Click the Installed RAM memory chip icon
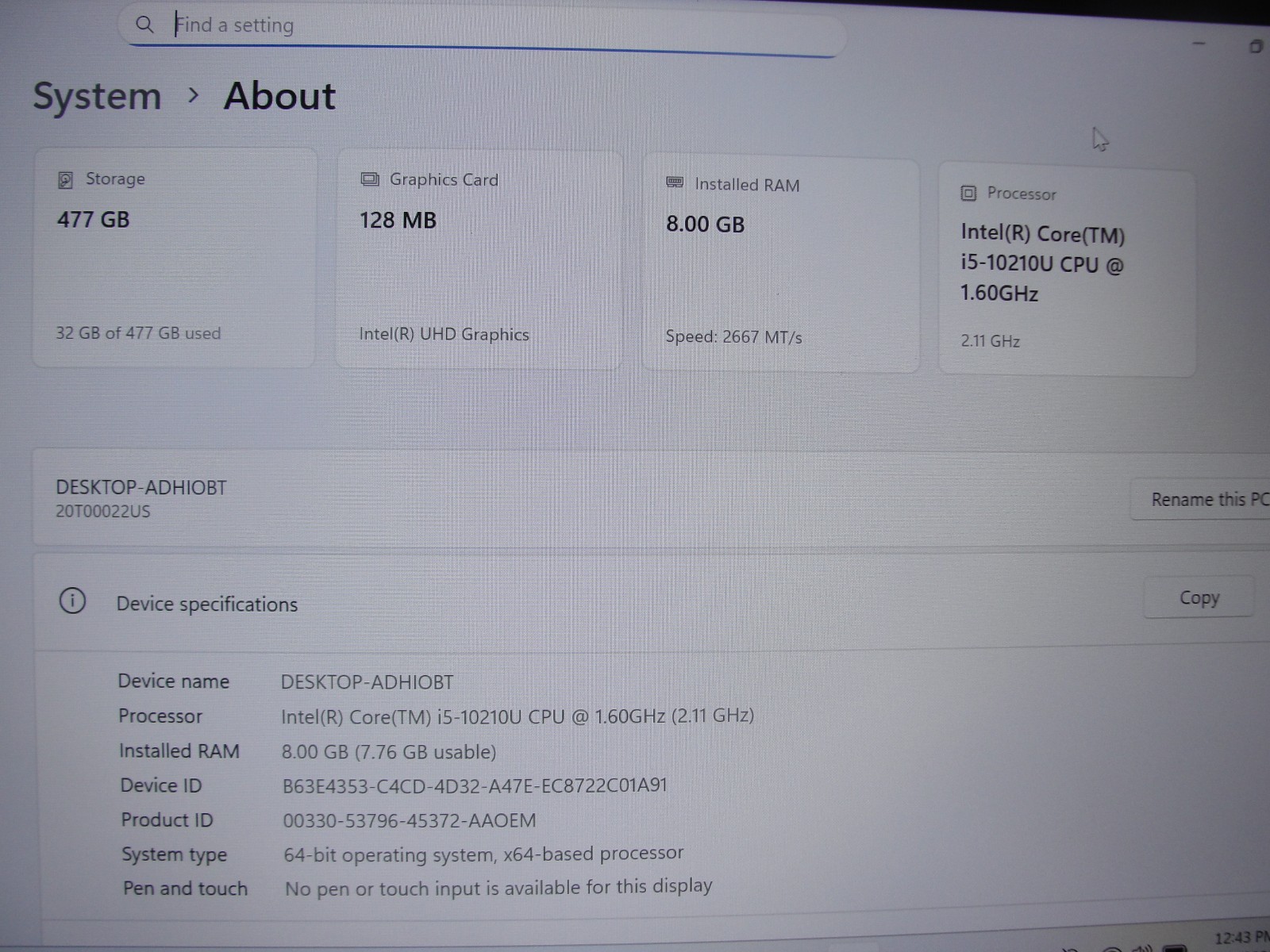Viewport: 1270px width, 952px height. click(x=675, y=183)
